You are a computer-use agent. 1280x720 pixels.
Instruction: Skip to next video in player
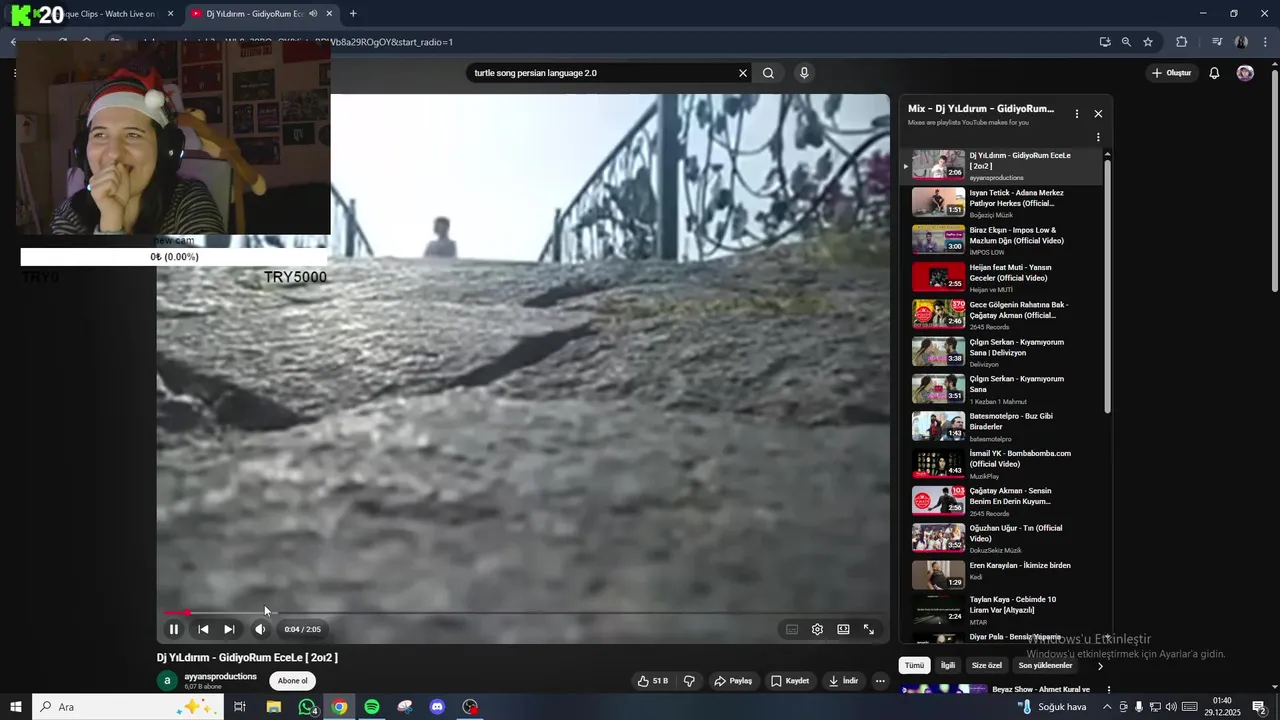(x=229, y=629)
